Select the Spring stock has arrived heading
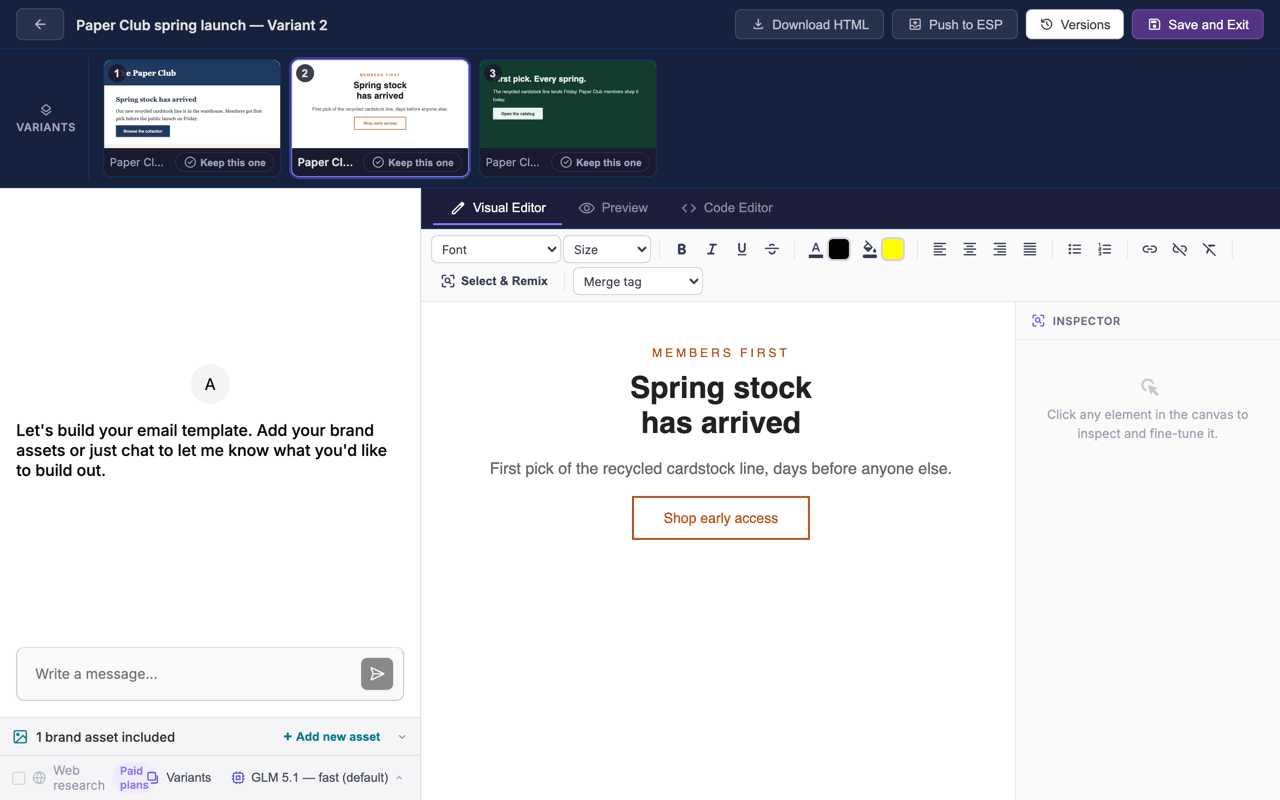The width and height of the screenshot is (1280, 800). coord(721,405)
